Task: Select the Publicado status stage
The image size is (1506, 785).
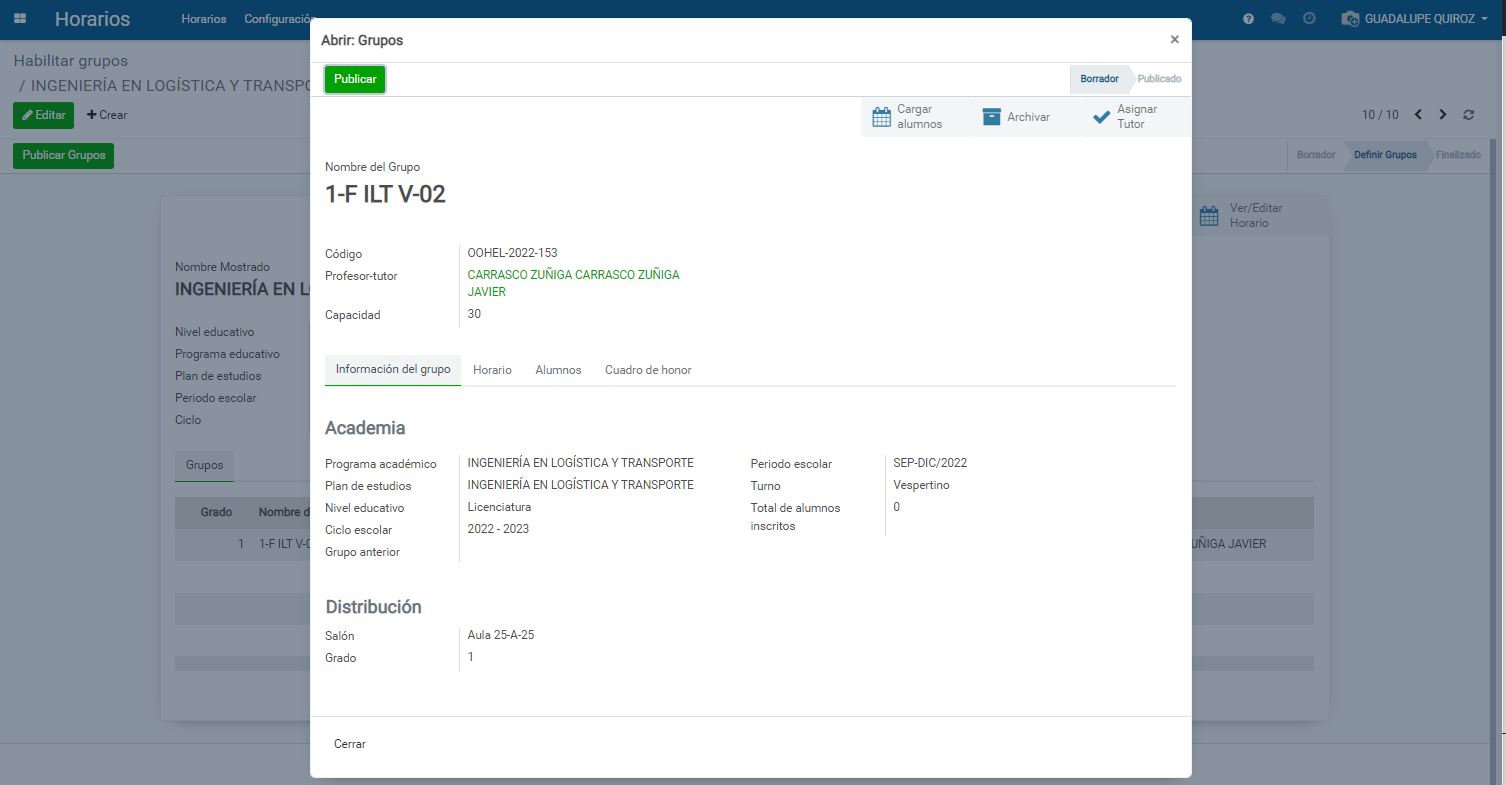Action: (x=1159, y=79)
